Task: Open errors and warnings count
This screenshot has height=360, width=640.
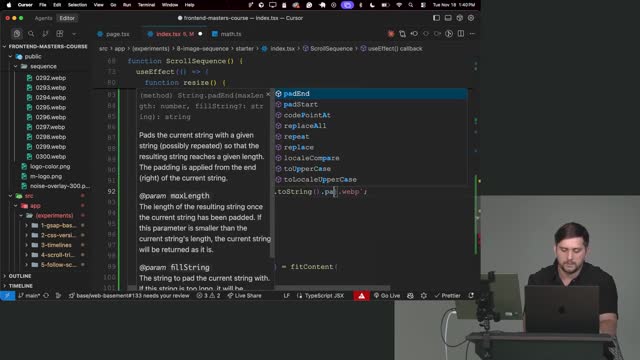Action: [x=208, y=296]
